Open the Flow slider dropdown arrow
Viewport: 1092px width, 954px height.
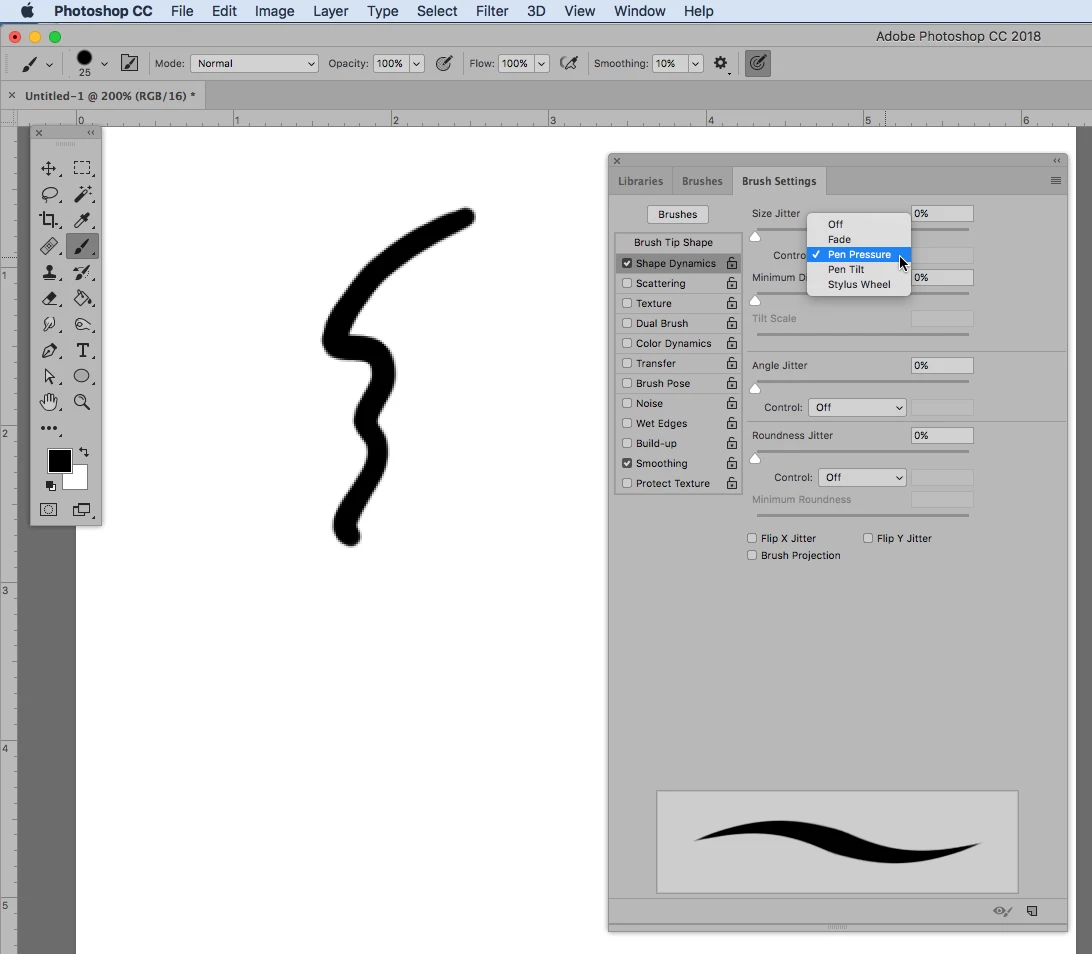pos(541,63)
